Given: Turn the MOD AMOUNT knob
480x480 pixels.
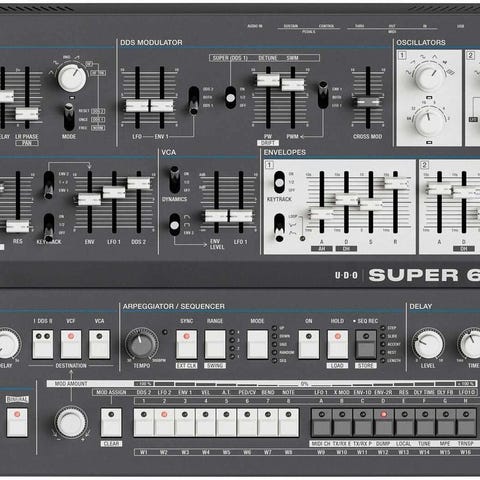Looking at the screenshot, I should 71,423.
